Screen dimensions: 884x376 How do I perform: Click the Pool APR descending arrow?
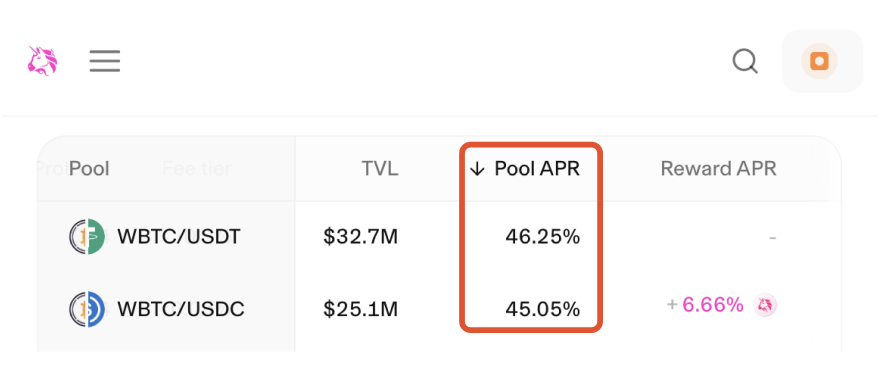[x=477, y=169]
